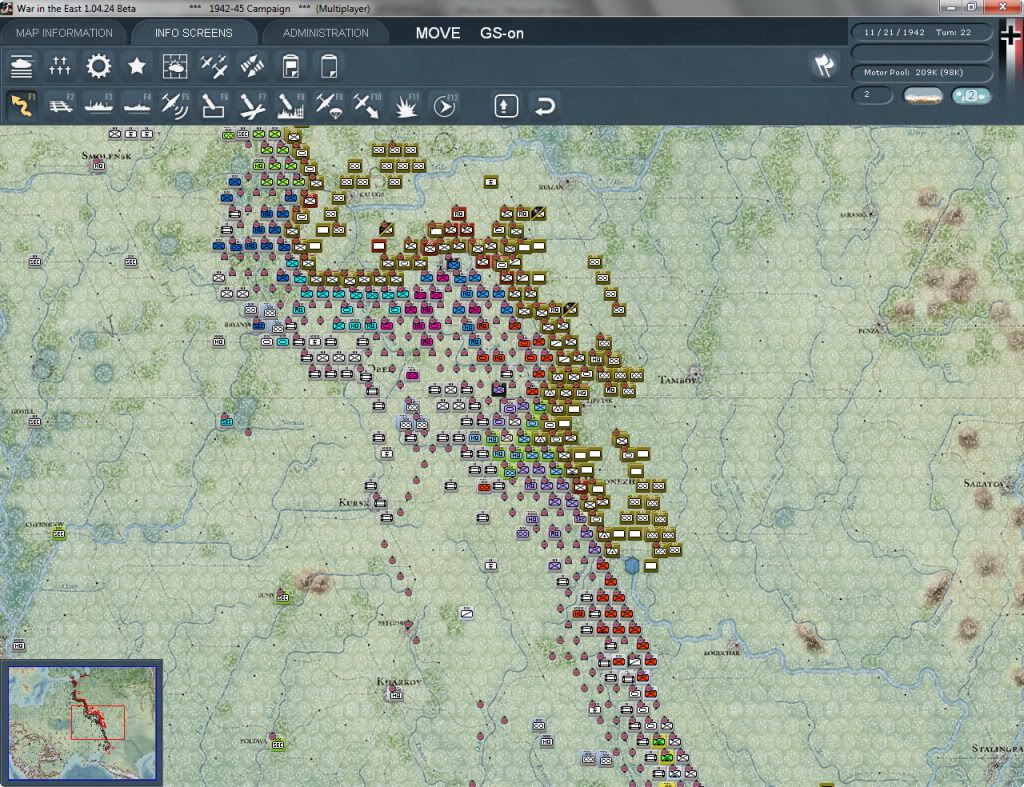Open the air doctrine planes icon

coord(214,66)
